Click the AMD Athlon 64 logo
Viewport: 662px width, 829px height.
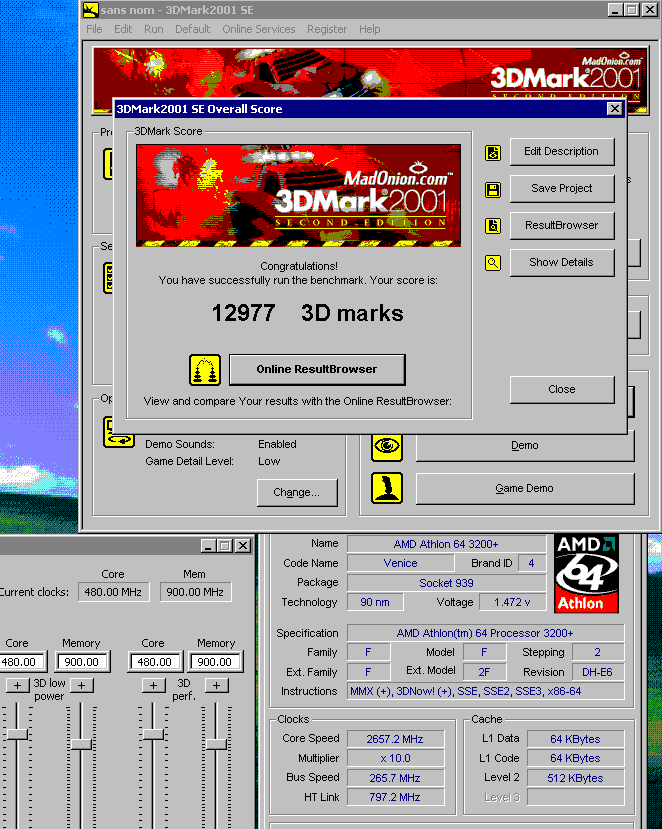pos(586,574)
